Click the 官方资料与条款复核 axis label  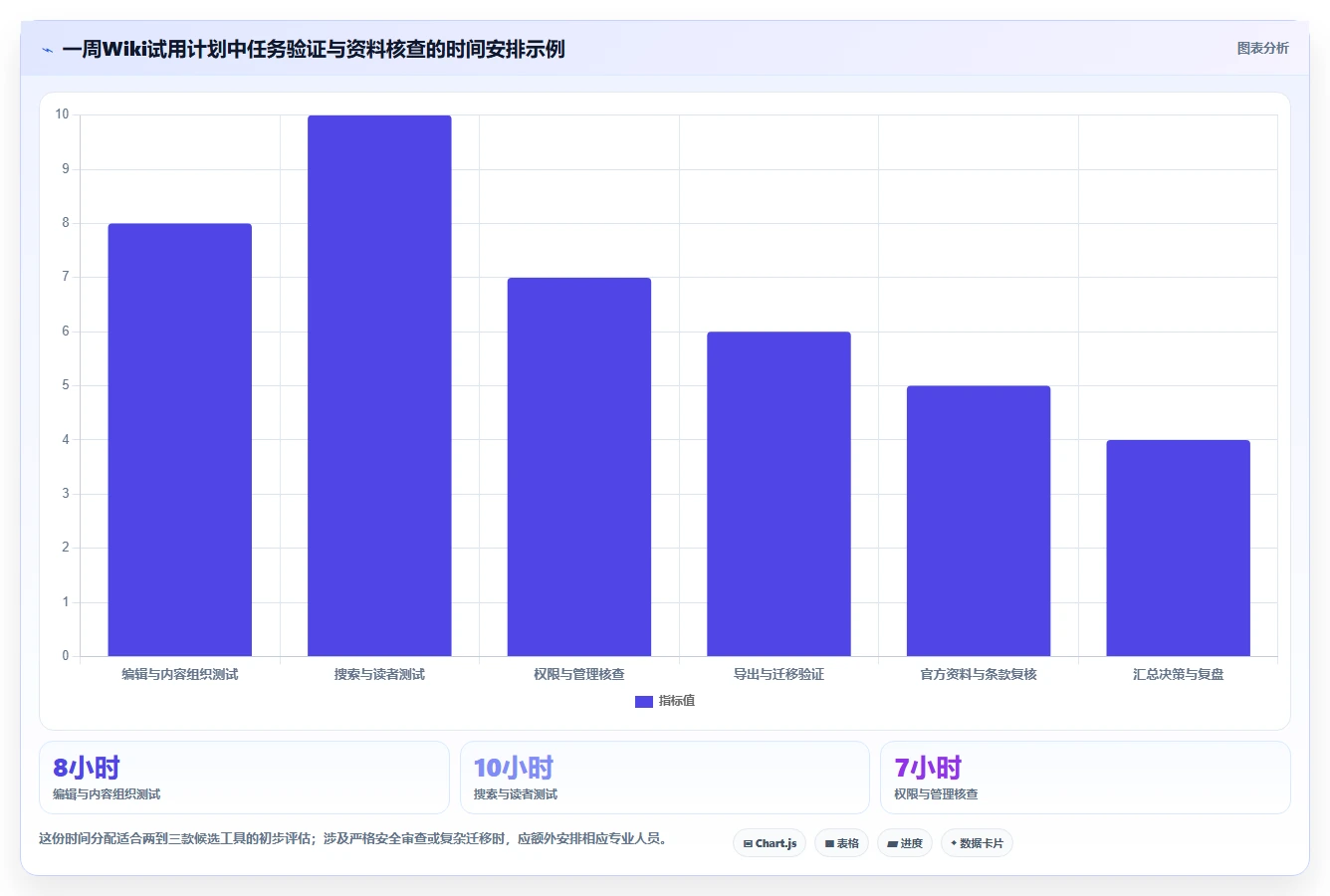[979, 674]
